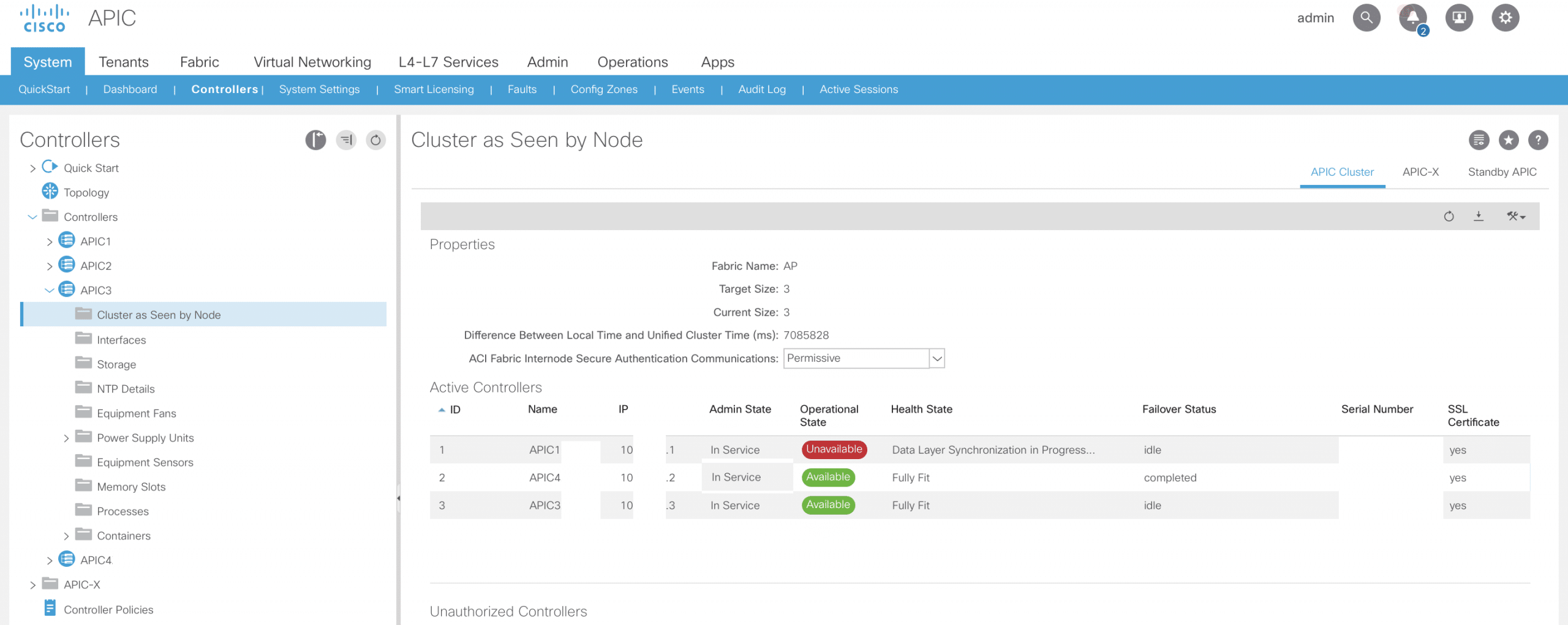The width and height of the screenshot is (1568, 625).
Task: Open Smart Licensing submenu link
Action: coord(434,89)
